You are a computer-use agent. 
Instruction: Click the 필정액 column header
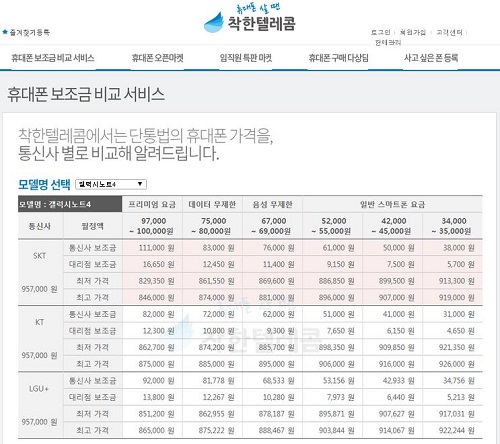click(x=93, y=226)
